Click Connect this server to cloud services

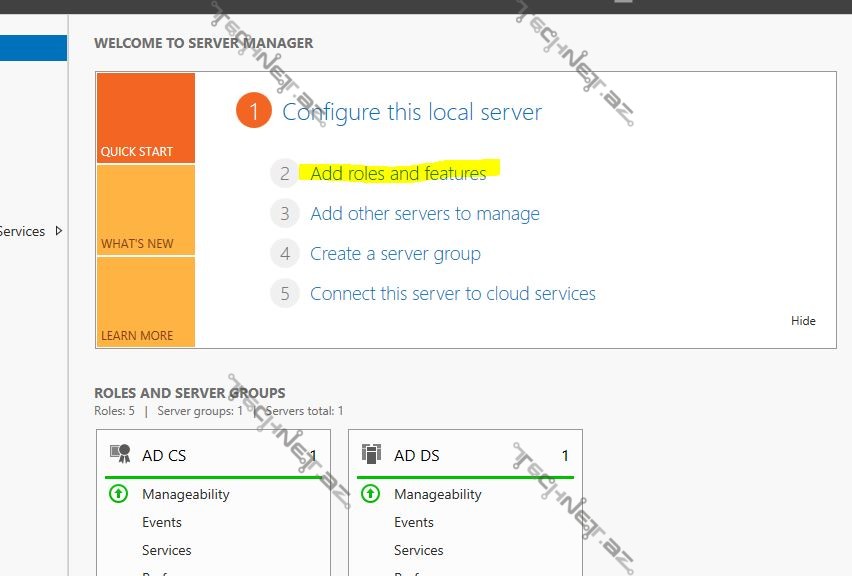point(453,294)
